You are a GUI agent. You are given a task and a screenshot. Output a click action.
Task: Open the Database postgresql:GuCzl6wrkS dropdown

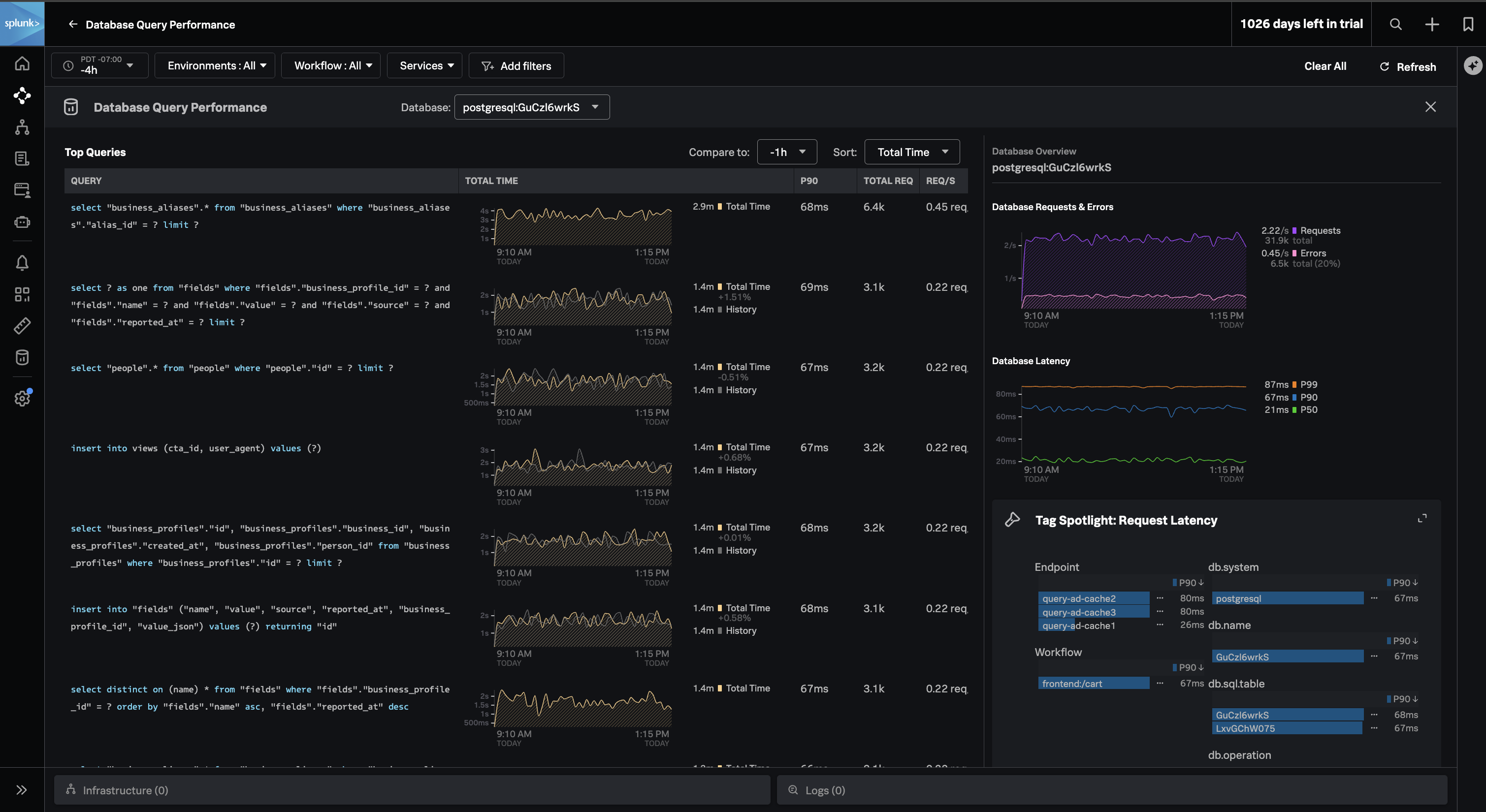click(x=531, y=107)
